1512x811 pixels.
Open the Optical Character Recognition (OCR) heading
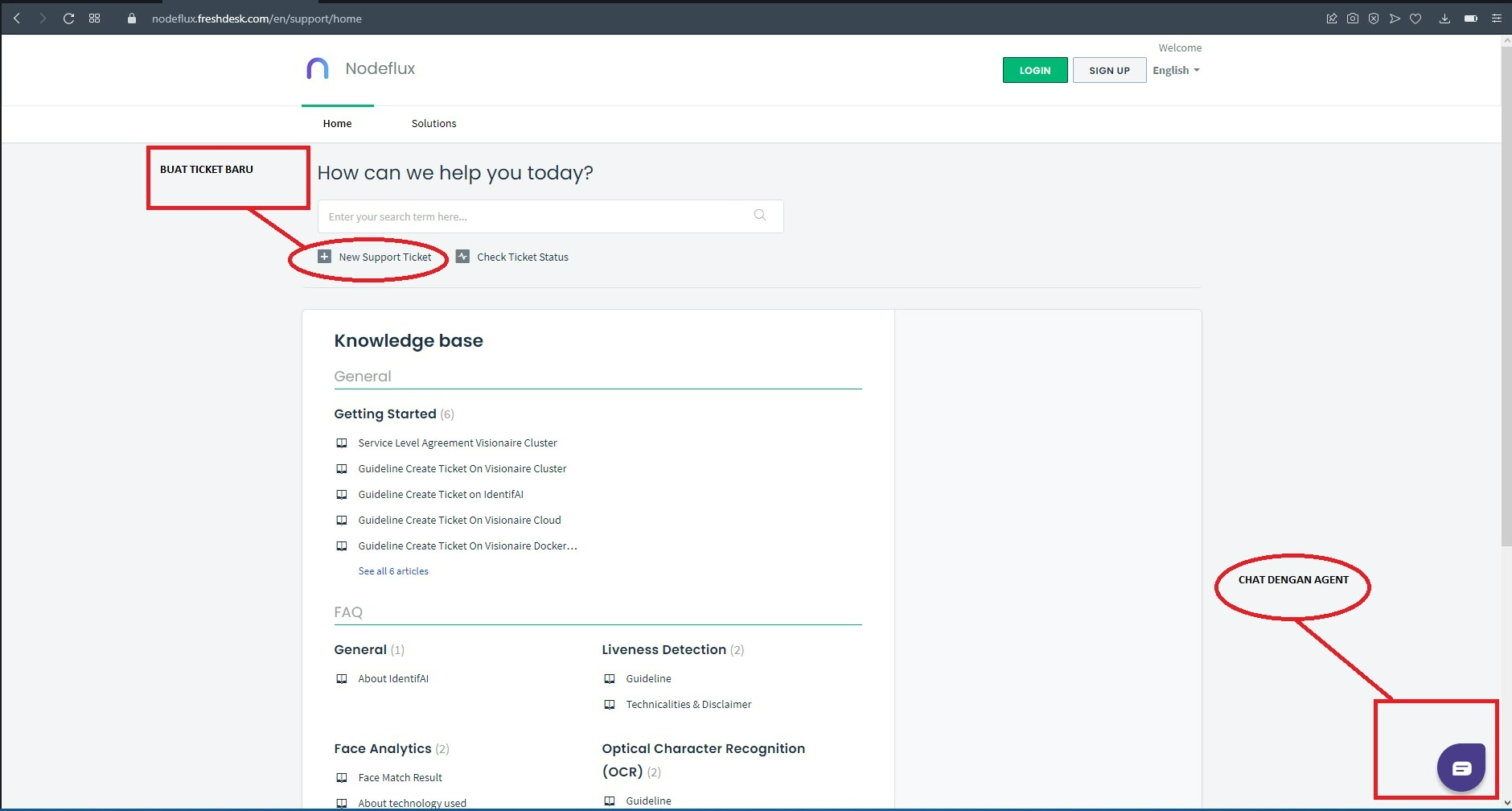click(703, 760)
